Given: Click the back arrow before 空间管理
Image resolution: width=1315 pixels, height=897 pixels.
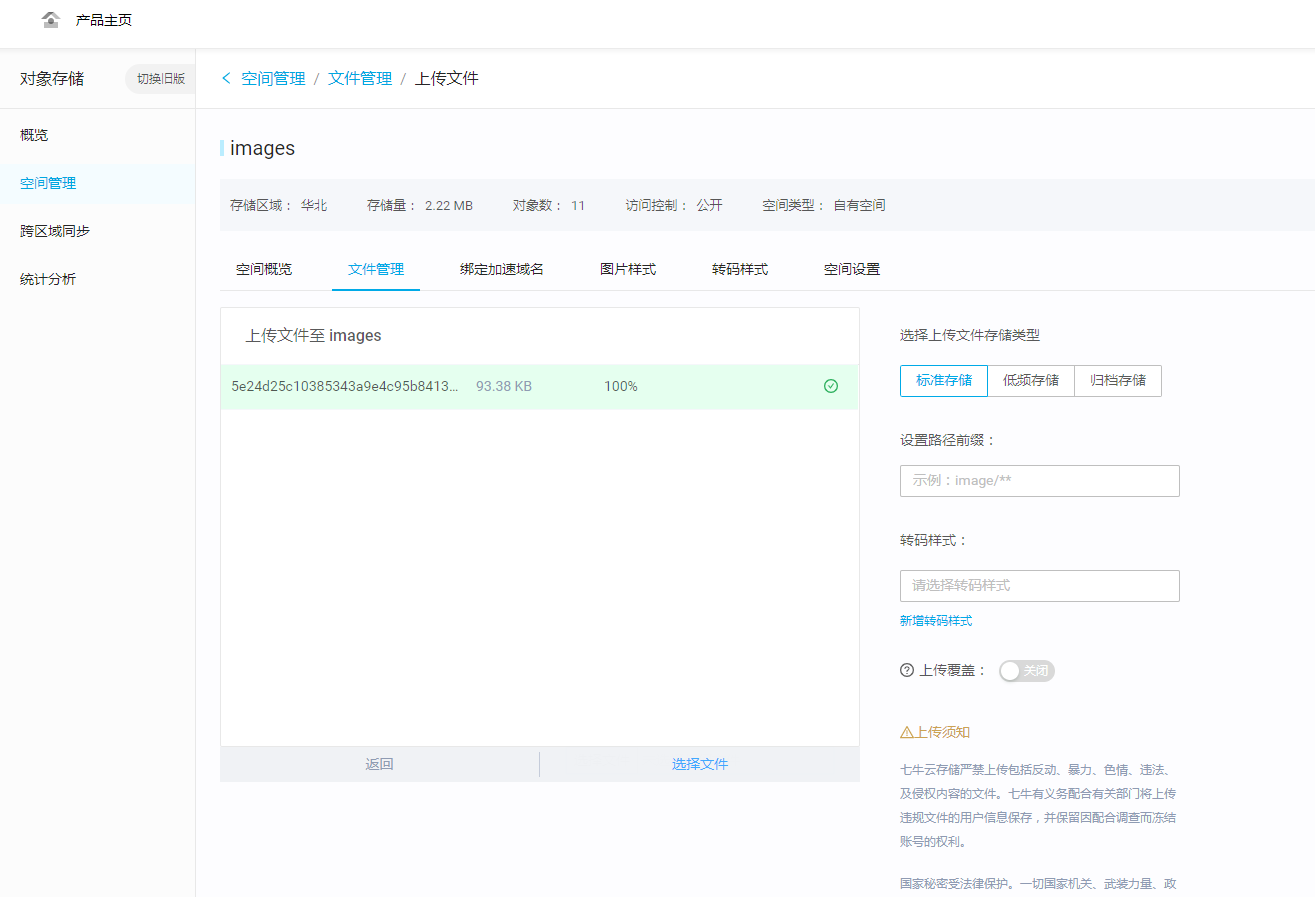Looking at the screenshot, I should tap(226, 78).
